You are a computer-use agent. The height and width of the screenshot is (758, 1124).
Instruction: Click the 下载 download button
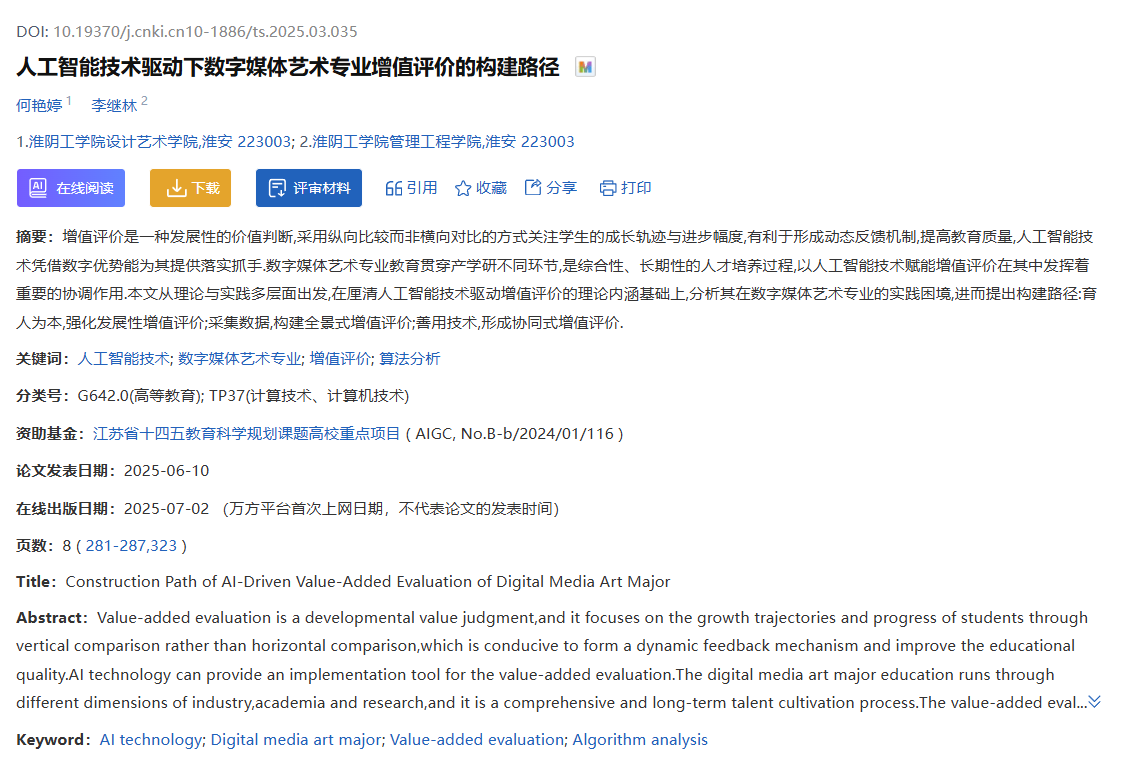click(x=190, y=188)
